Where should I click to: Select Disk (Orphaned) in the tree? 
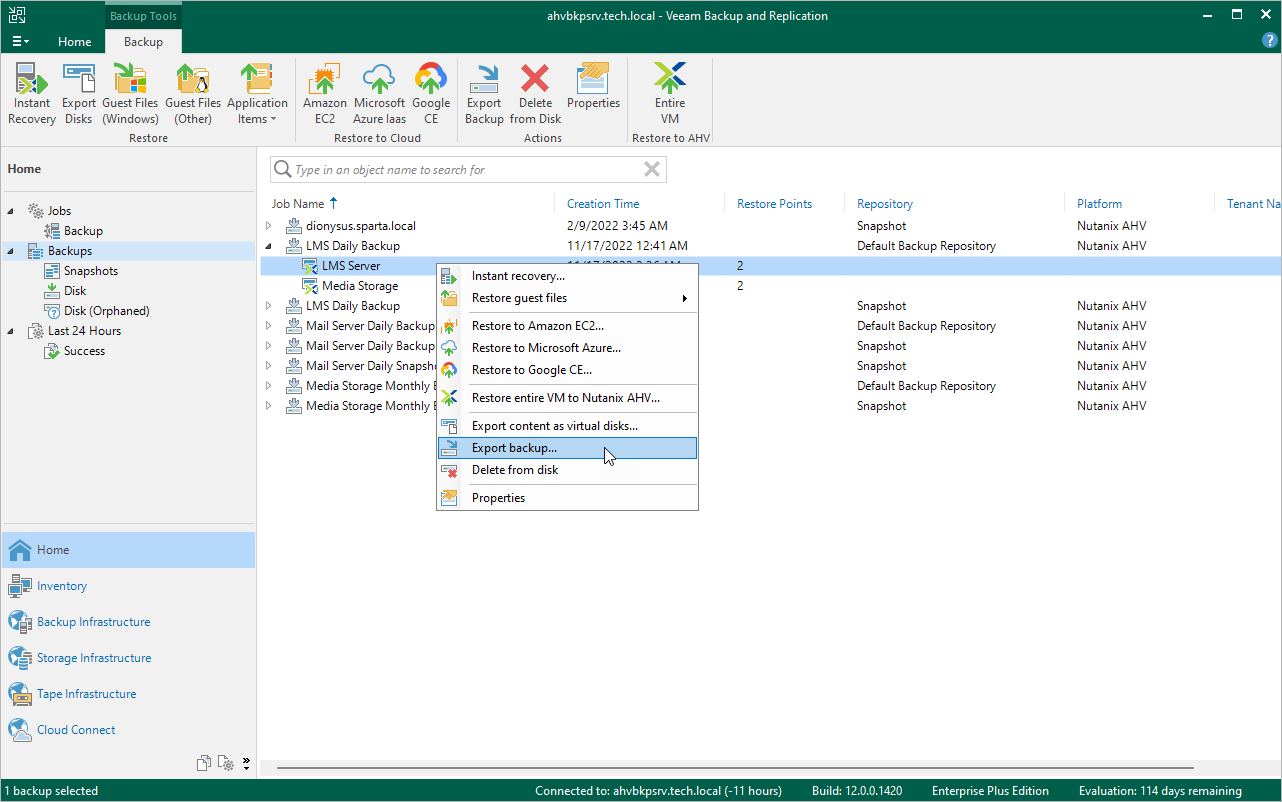pyautogui.click(x=106, y=311)
